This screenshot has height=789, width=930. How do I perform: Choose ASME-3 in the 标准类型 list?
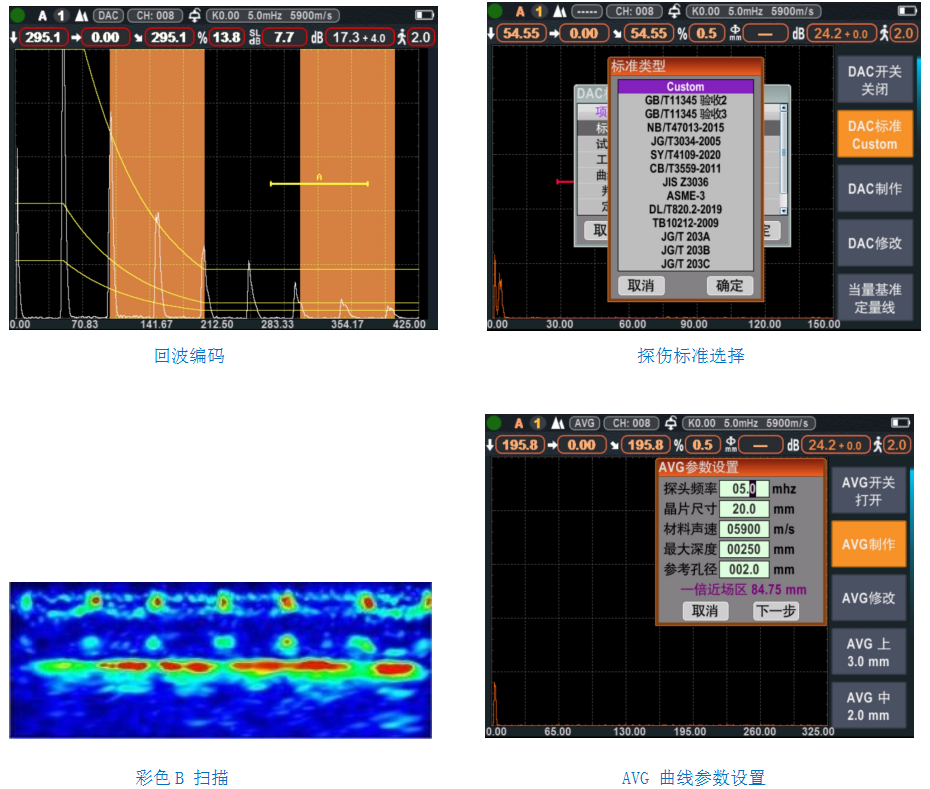tap(685, 196)
